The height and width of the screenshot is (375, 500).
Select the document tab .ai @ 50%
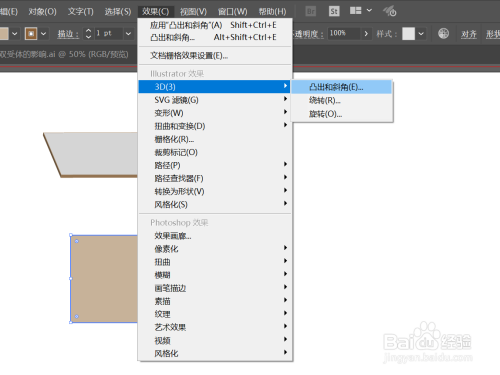pos(64,54)
